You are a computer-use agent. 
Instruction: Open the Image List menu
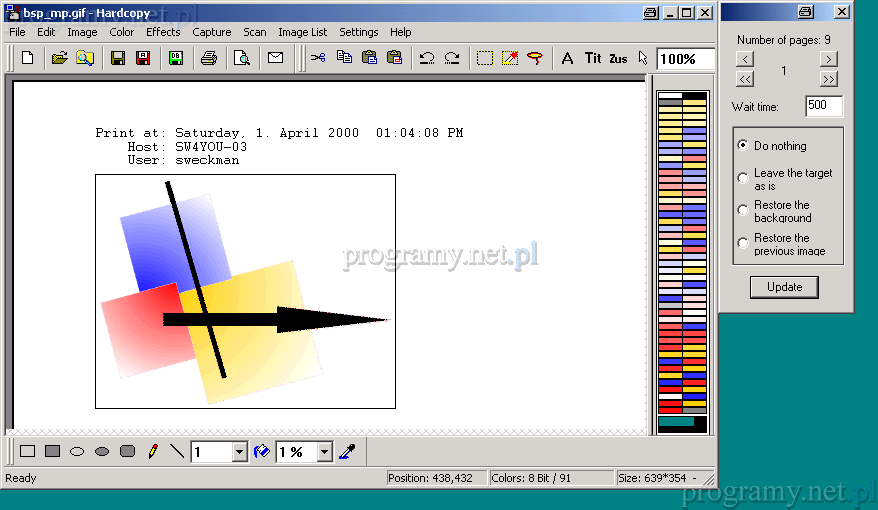pos(302,32)
